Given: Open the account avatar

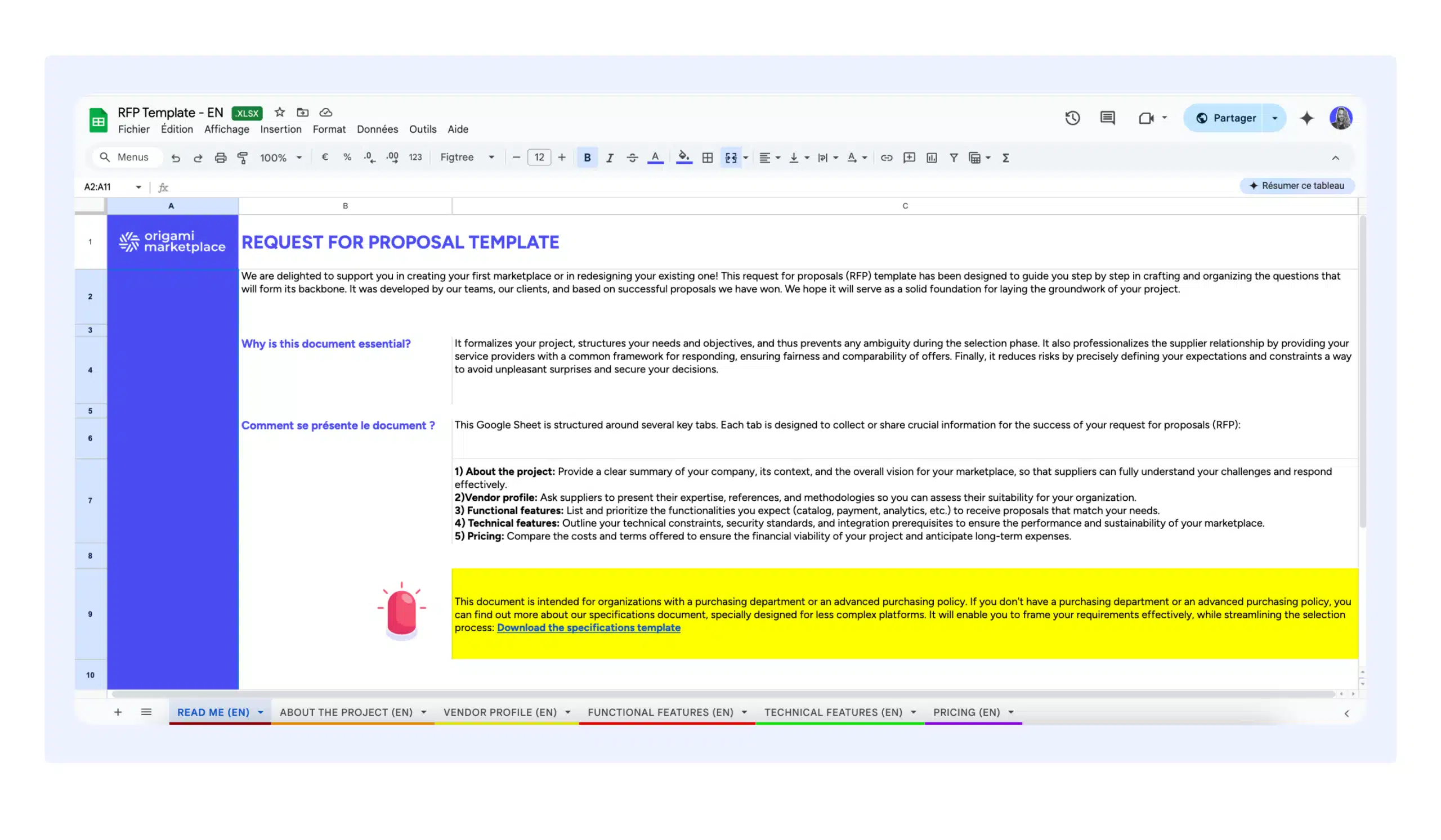Looking at the screenshot, I should coord(1340,118).
